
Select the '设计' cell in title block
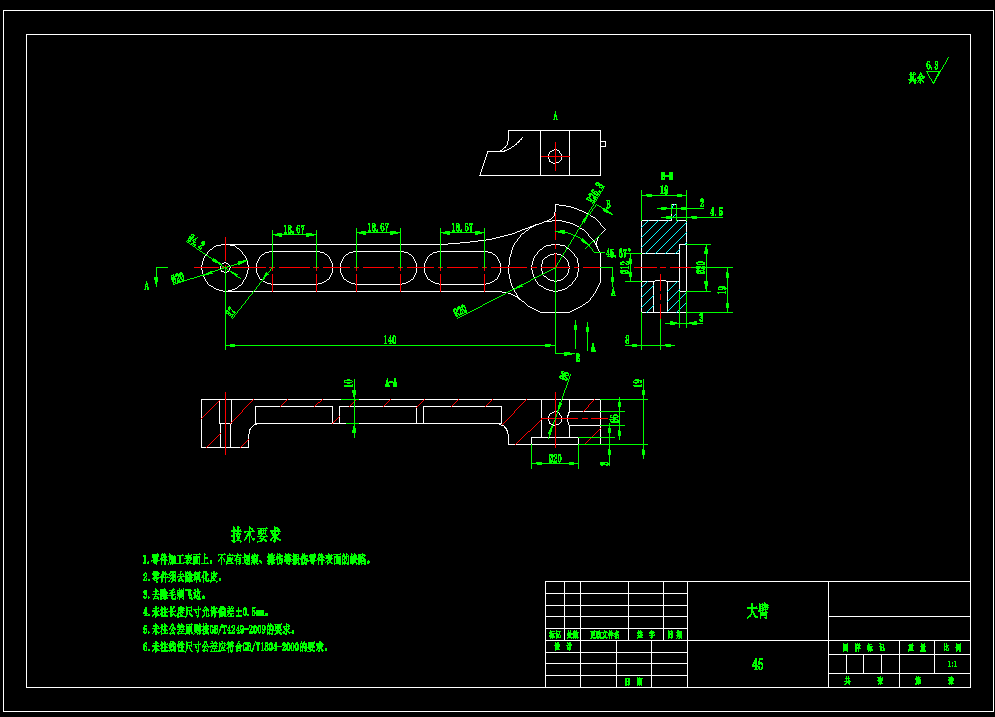(x=563, y=646)
